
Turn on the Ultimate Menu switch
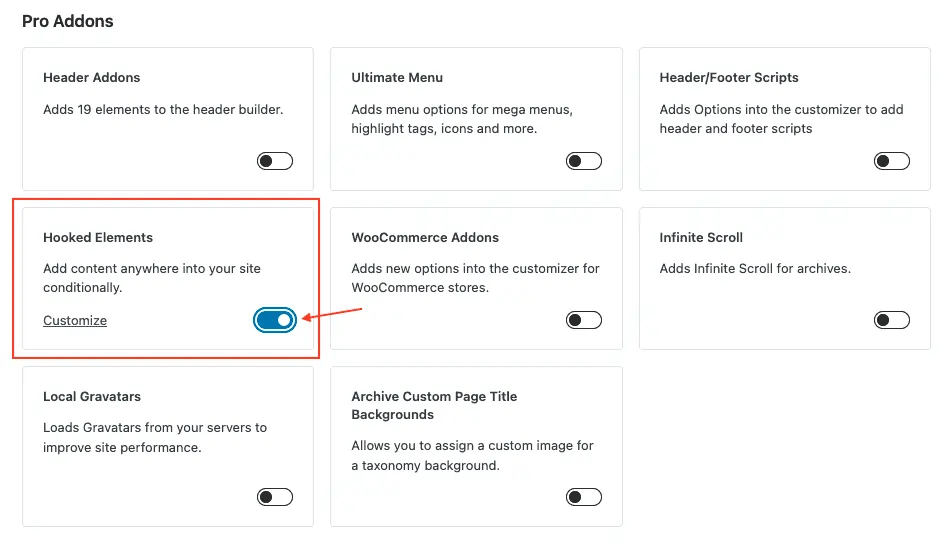tap(583, 161)
